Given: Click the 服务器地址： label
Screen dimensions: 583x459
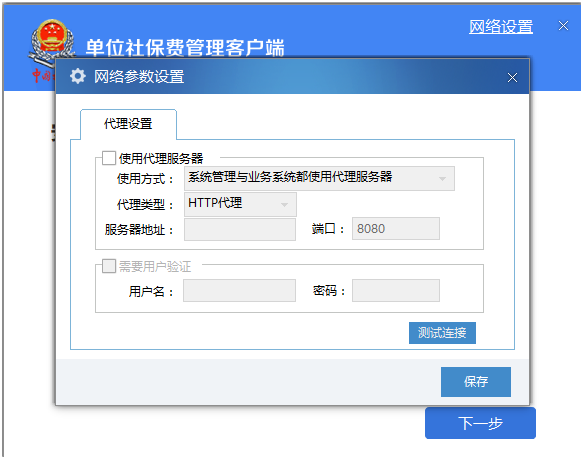Looking at the screenshot, I should coord(139,230).
